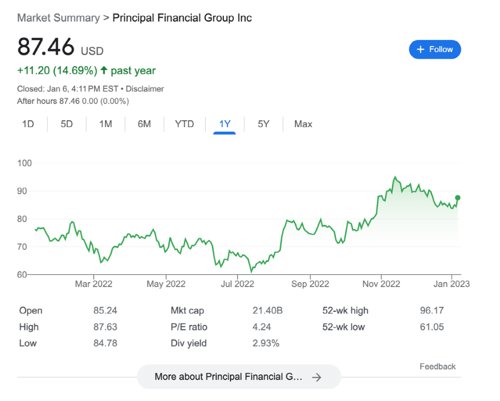Image resolution: width=500 pixels, height=401 pixels.
Task: Click the USD currency label
Action: [x=92, y=51]
